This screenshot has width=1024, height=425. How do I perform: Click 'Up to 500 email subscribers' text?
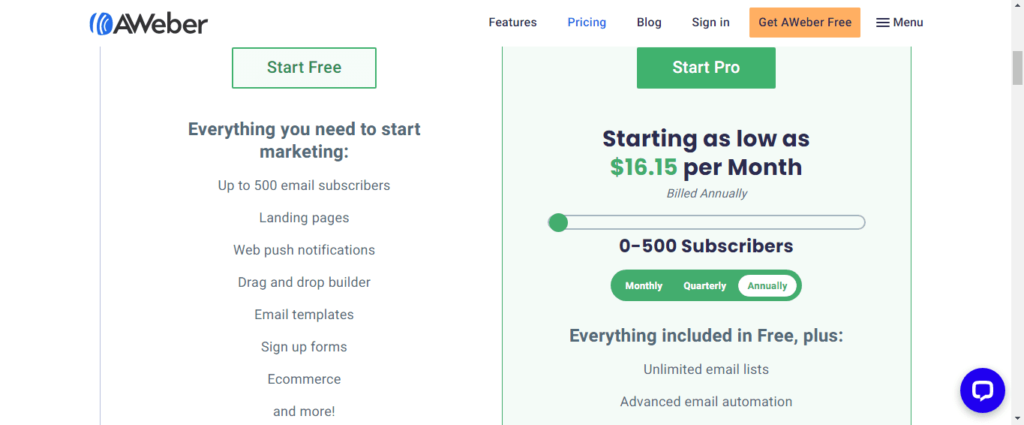click(304, 185)
